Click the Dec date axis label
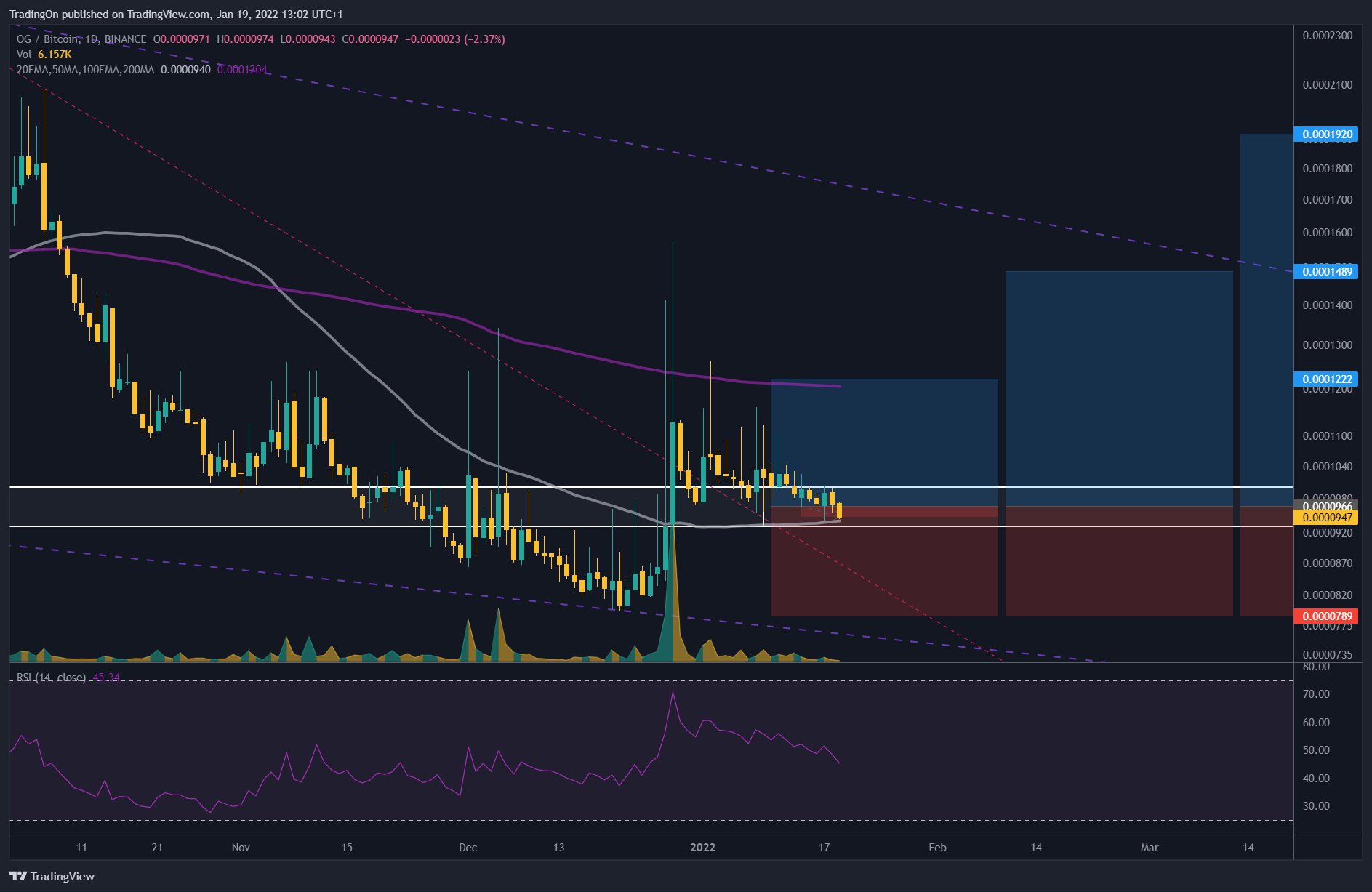The height and width of the screenshot is (892, 1372). tap(468, 848)
